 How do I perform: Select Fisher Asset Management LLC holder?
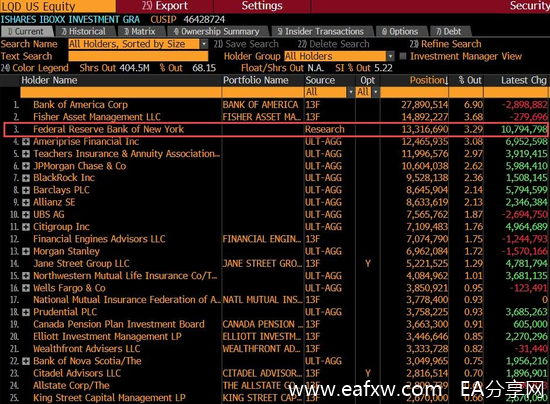(x=97, y=117)
